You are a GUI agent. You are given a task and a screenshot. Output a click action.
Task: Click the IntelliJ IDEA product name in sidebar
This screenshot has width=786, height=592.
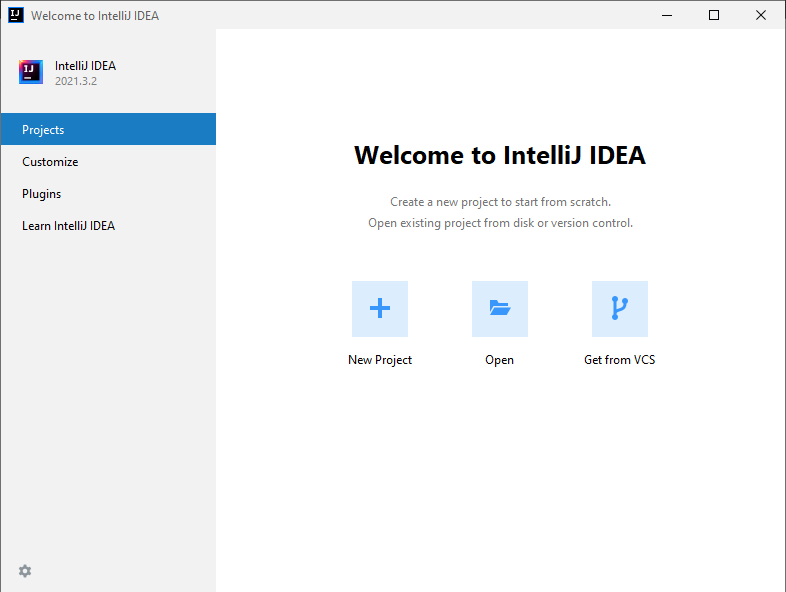pyautogui.click(x=85, y=66)
